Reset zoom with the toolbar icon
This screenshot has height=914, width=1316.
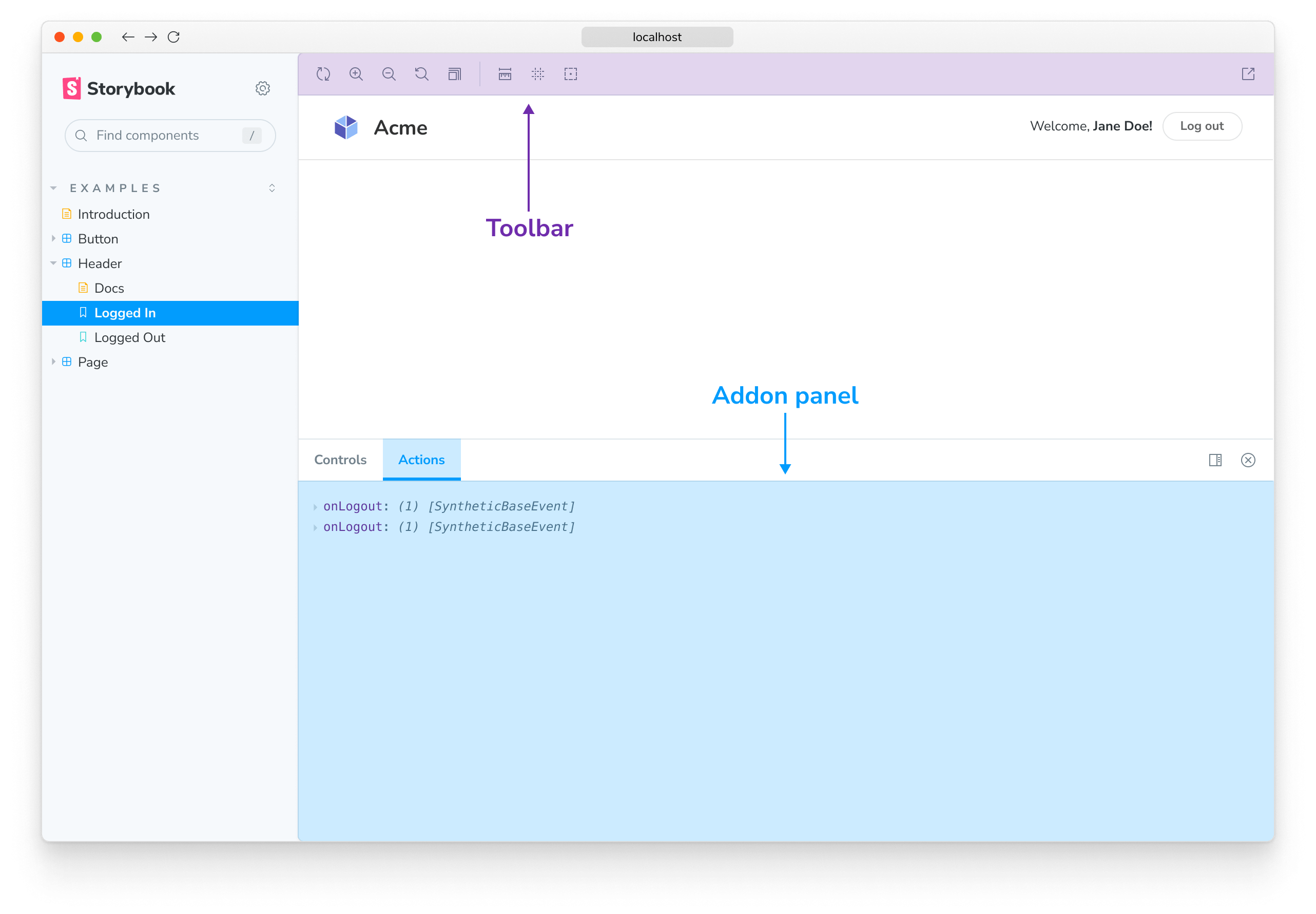tap(422, 74)
